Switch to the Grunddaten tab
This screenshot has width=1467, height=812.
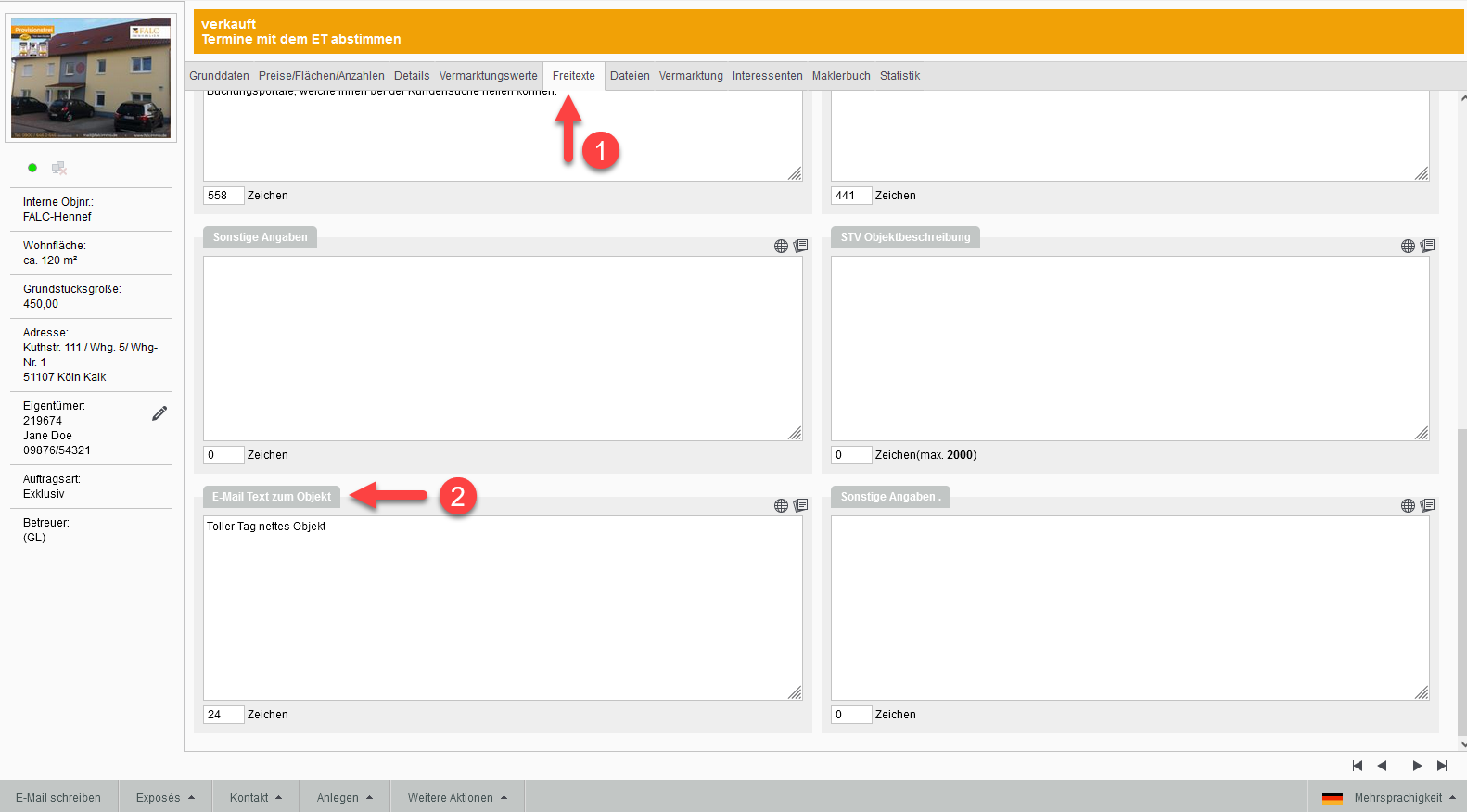coord(219,76)
